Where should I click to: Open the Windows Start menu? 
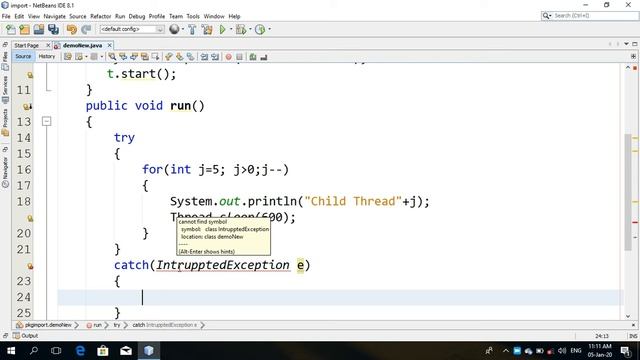[11, 351]
